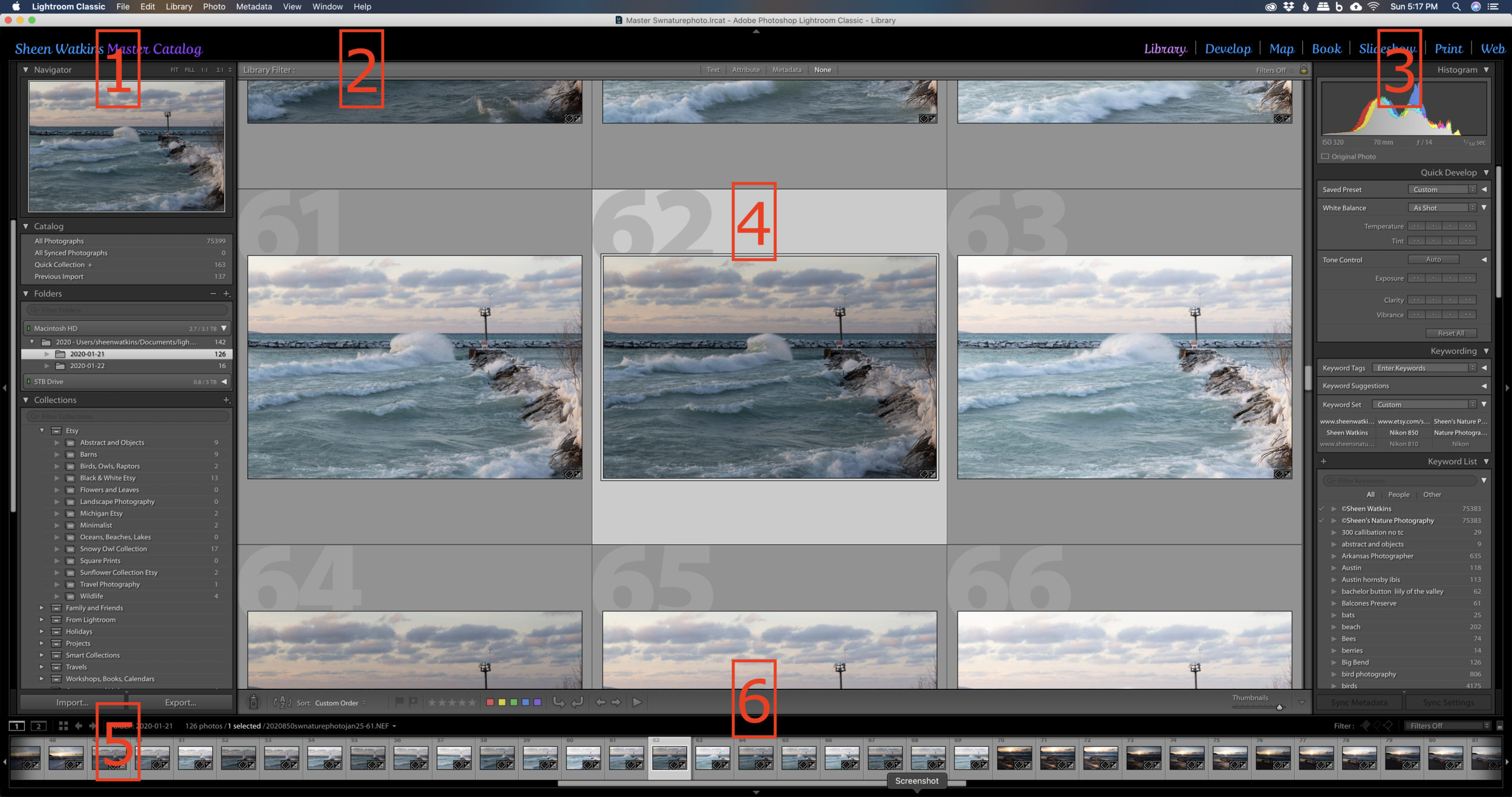Select next photo with right arrow
The width and height of the screenshot is (1512, 797).
(x=616, y=702)
